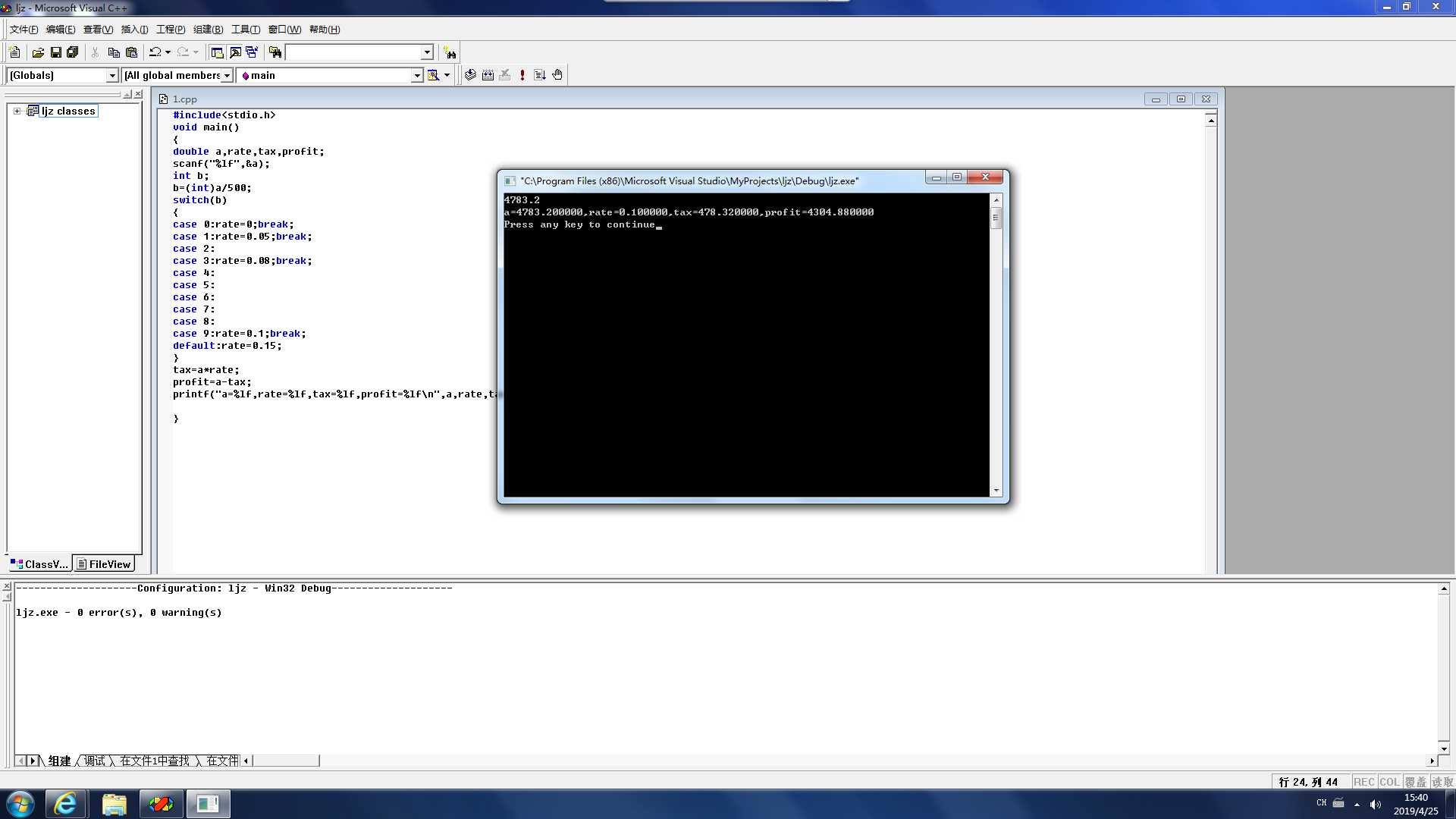This screenshot has height=819, width=1456.
Task: Open the Redo history dropdown arrow
Action: (196, 52)
